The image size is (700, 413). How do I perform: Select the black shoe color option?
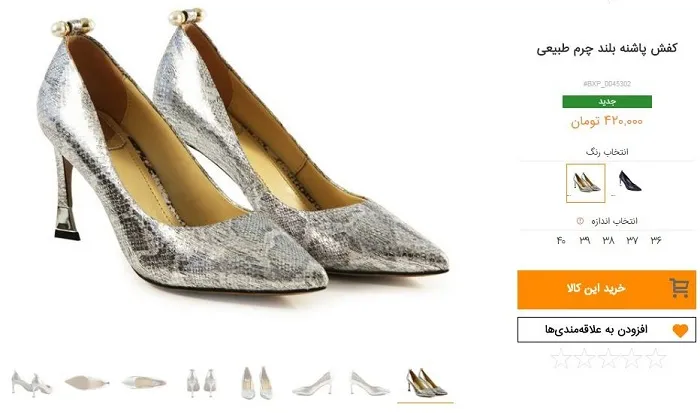click(x=630, y=181)
